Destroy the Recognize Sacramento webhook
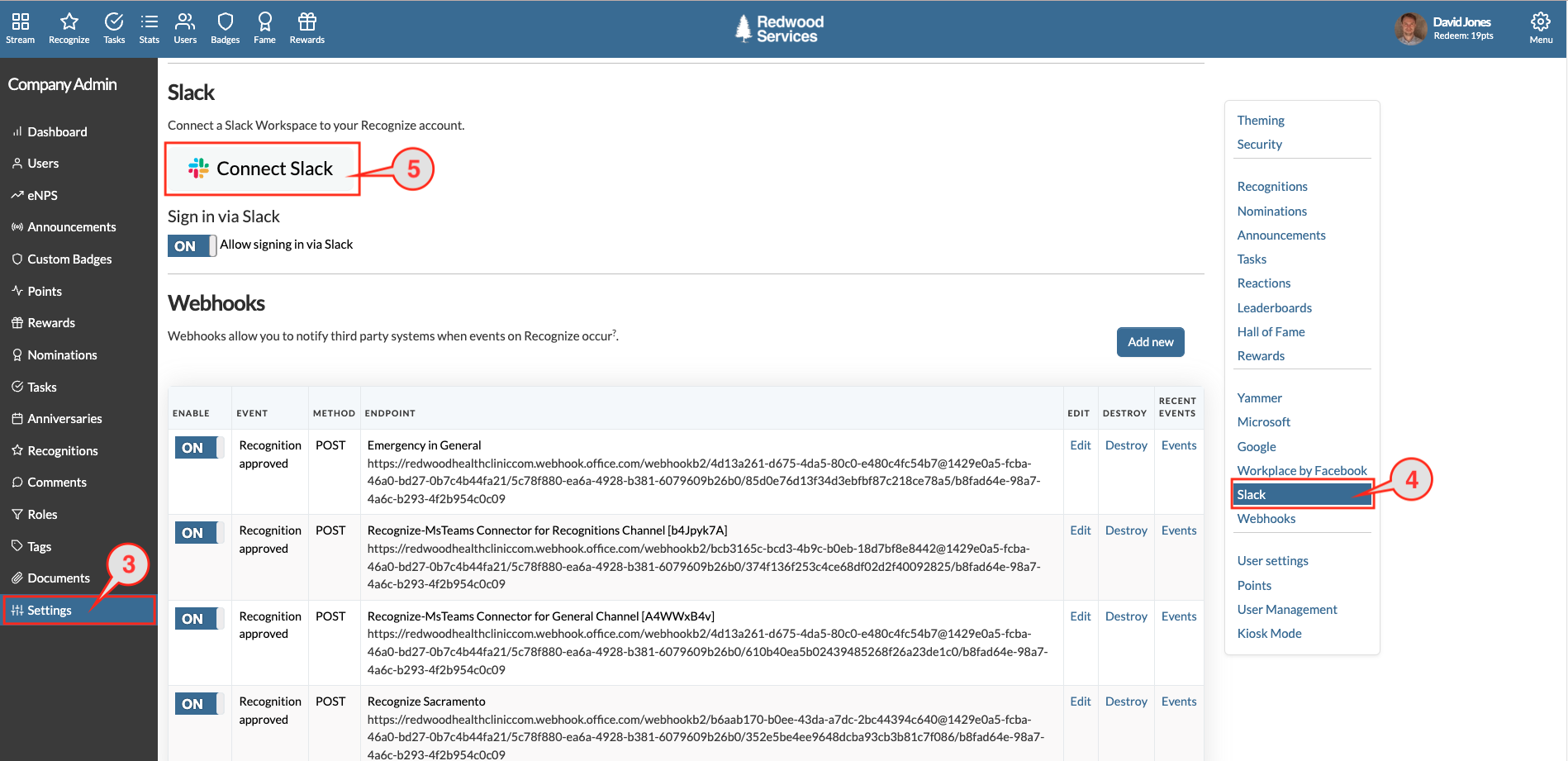Viewport: 1568px width, 761px height. coord(1126,702)
